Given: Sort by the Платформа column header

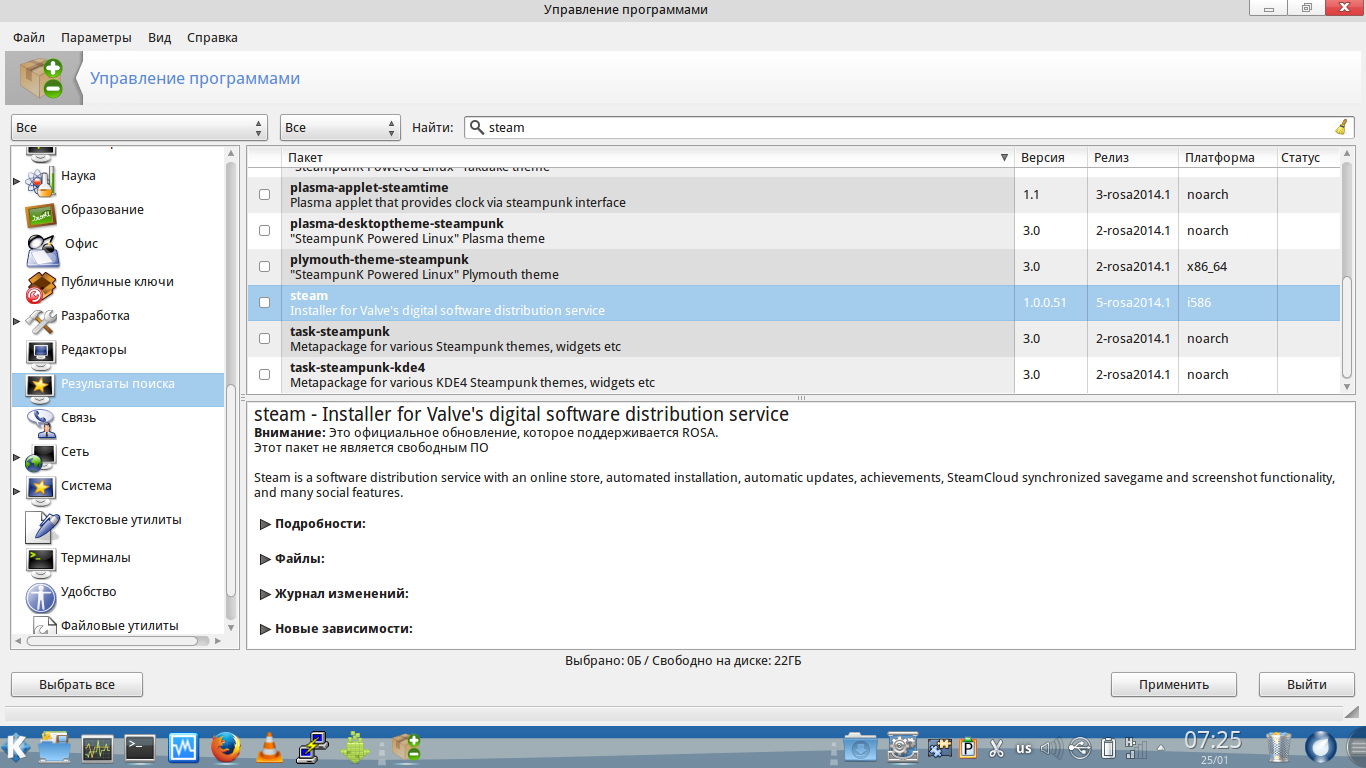Looking at the screenshot, I should [1227, 158].
